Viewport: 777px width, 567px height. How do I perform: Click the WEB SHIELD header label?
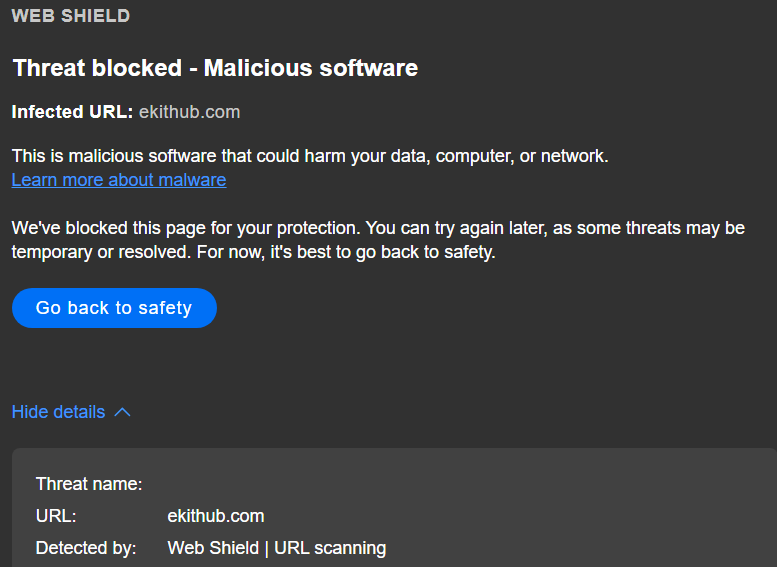[70, 16]
